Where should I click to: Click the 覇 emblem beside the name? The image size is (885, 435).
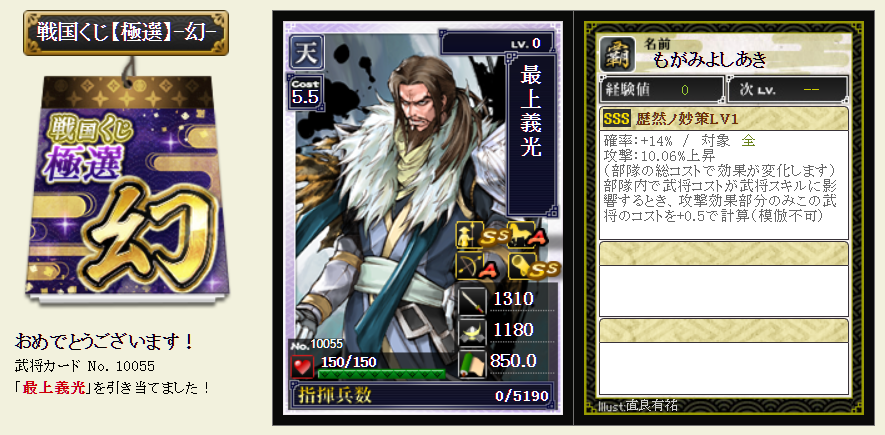coord(618,54)
